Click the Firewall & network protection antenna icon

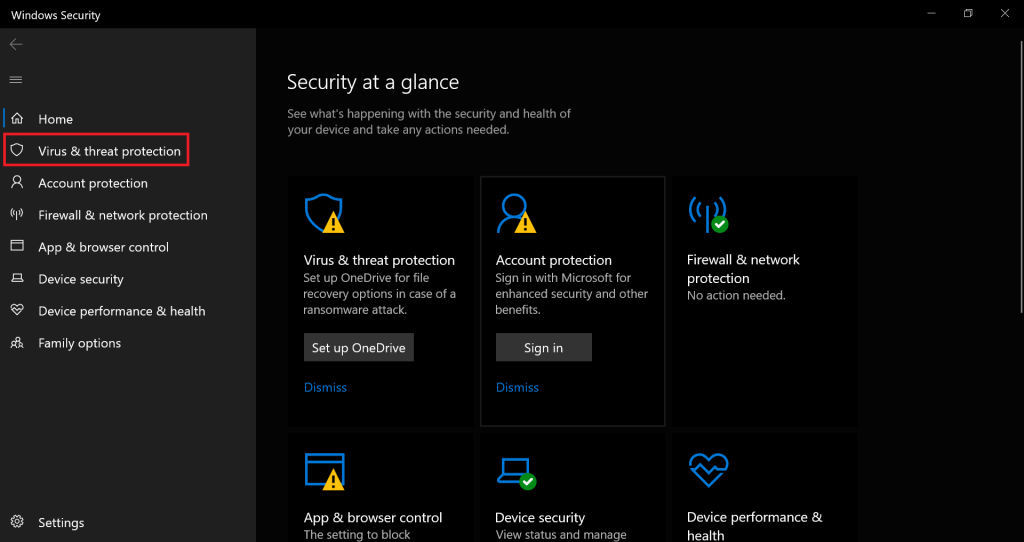(x=708, y=213)
